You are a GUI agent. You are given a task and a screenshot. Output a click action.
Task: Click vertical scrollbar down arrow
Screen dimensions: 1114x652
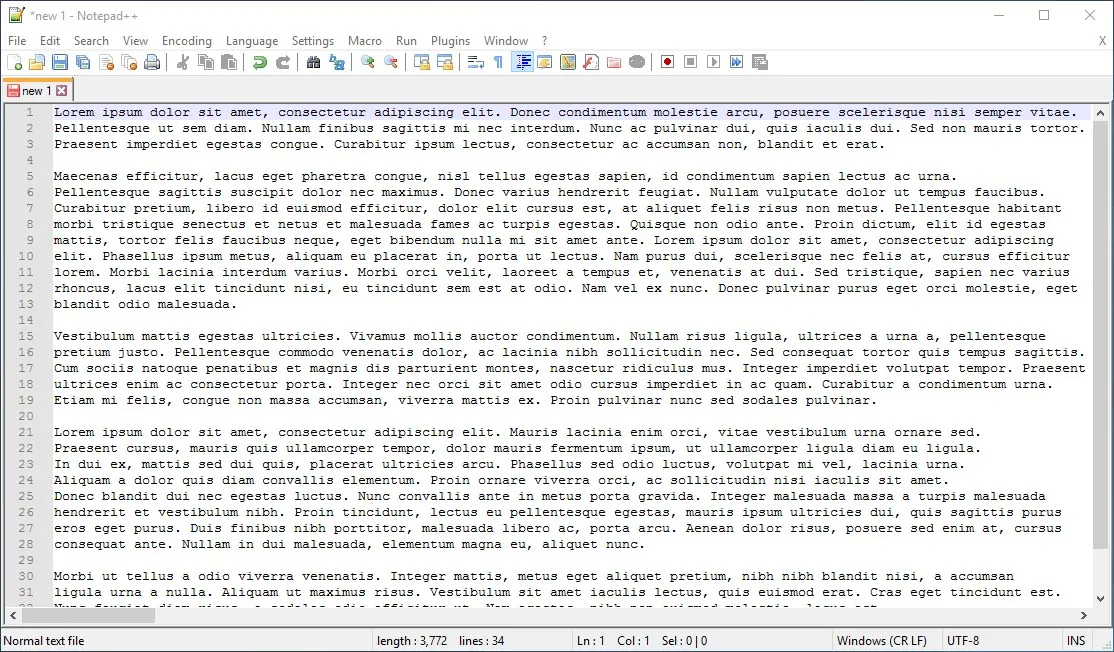[1100, 599]
